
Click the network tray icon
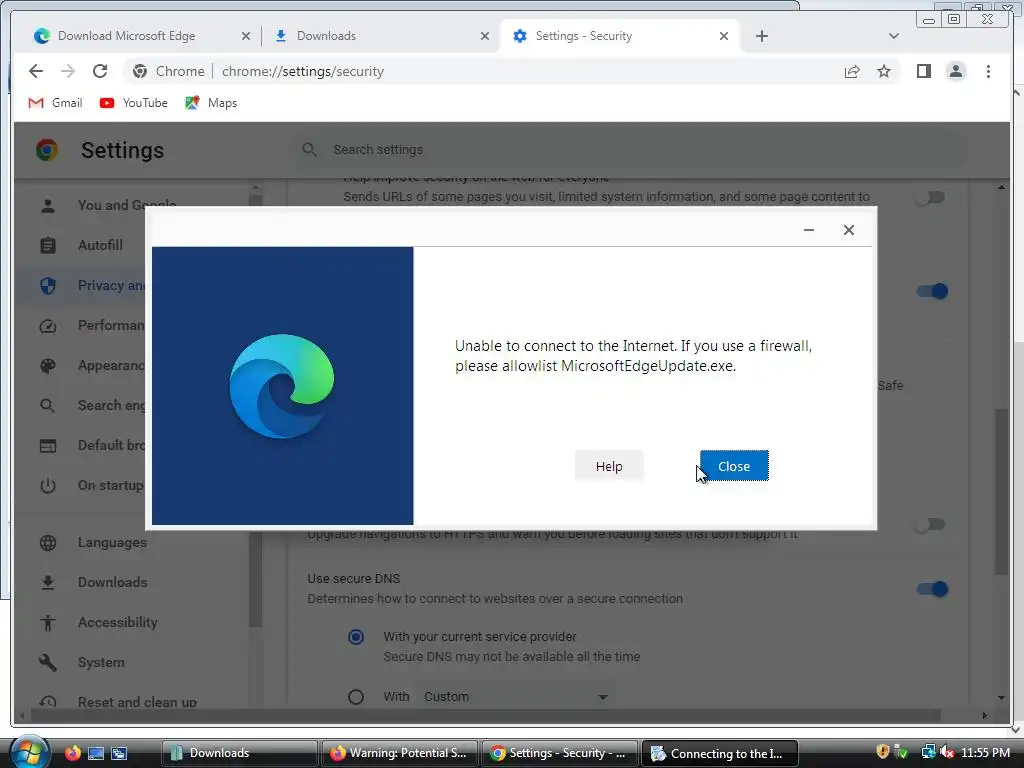pos(928,752)
